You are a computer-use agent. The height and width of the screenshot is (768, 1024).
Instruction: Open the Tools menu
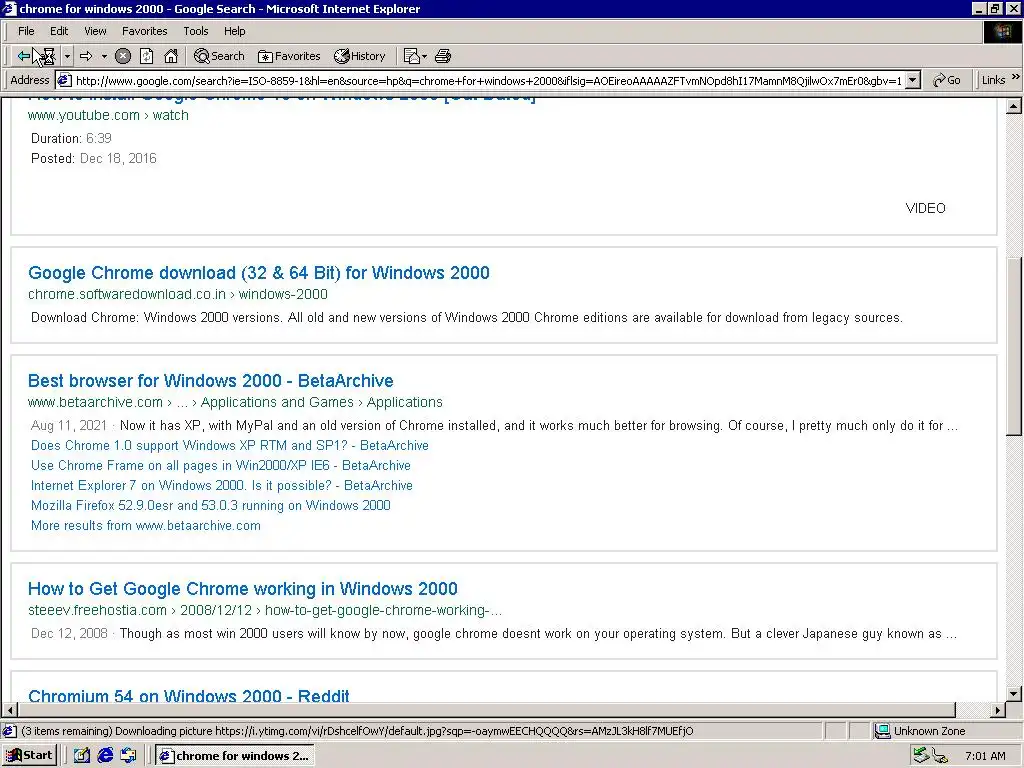coord(195,31)
